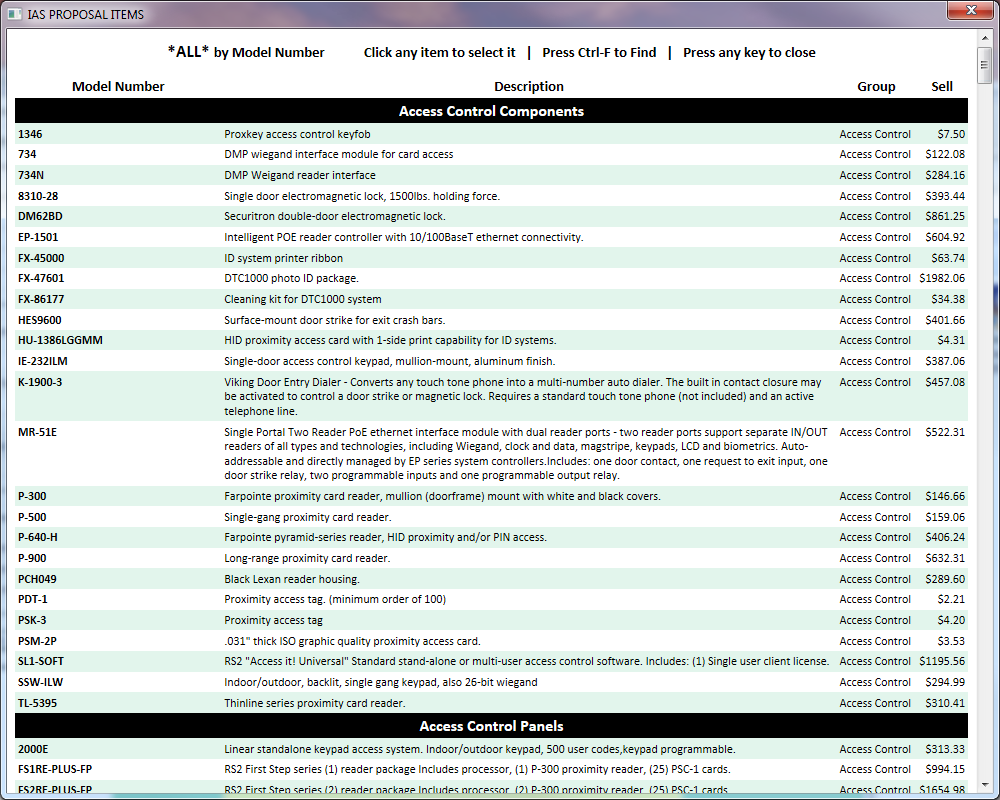The height and width of the screenshot is (800, 1000).
Task: Click Access Control group in TL-5395 row
Action: (875, 703)
